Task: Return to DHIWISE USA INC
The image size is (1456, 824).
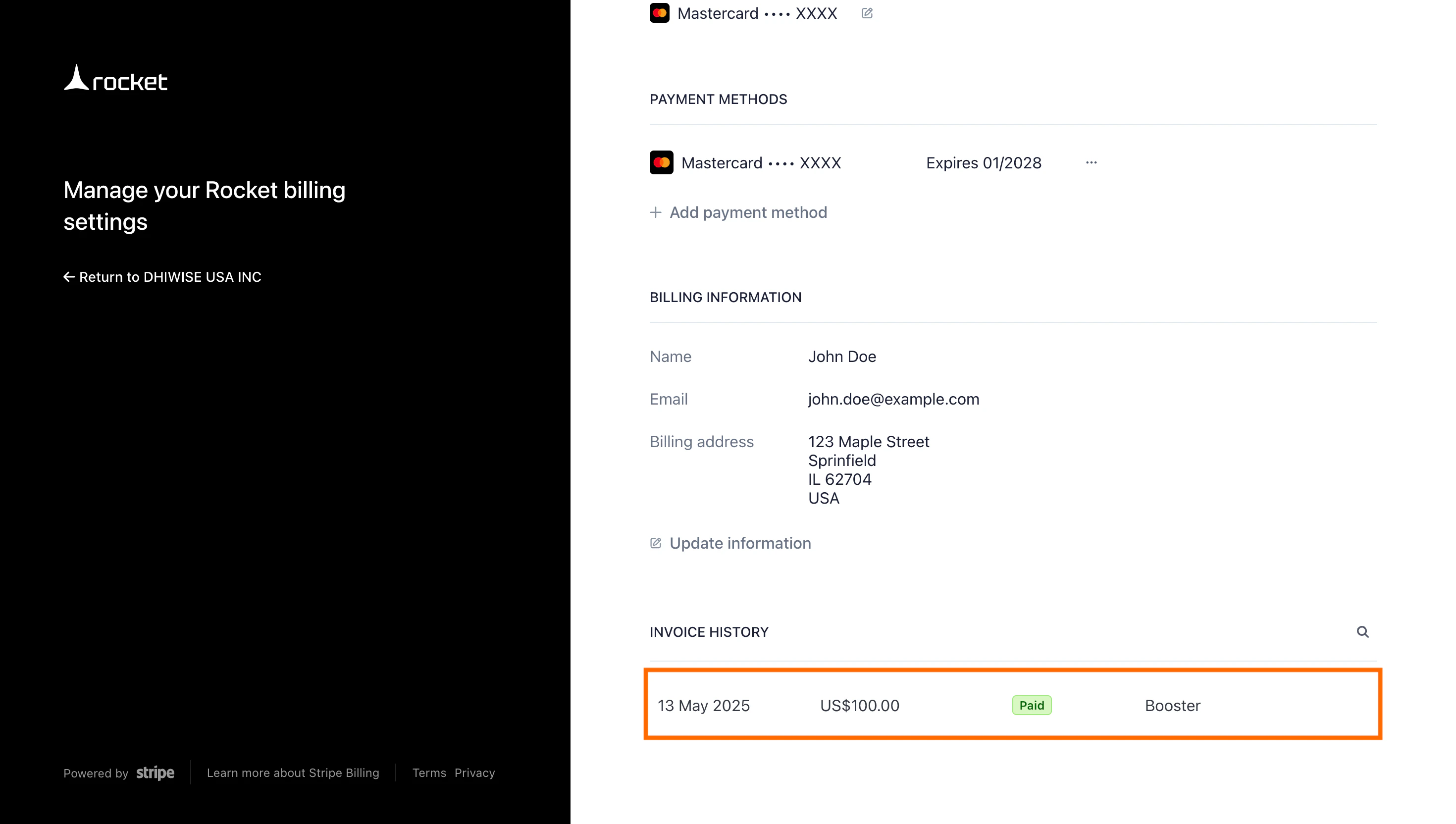Action: point(170,277)
